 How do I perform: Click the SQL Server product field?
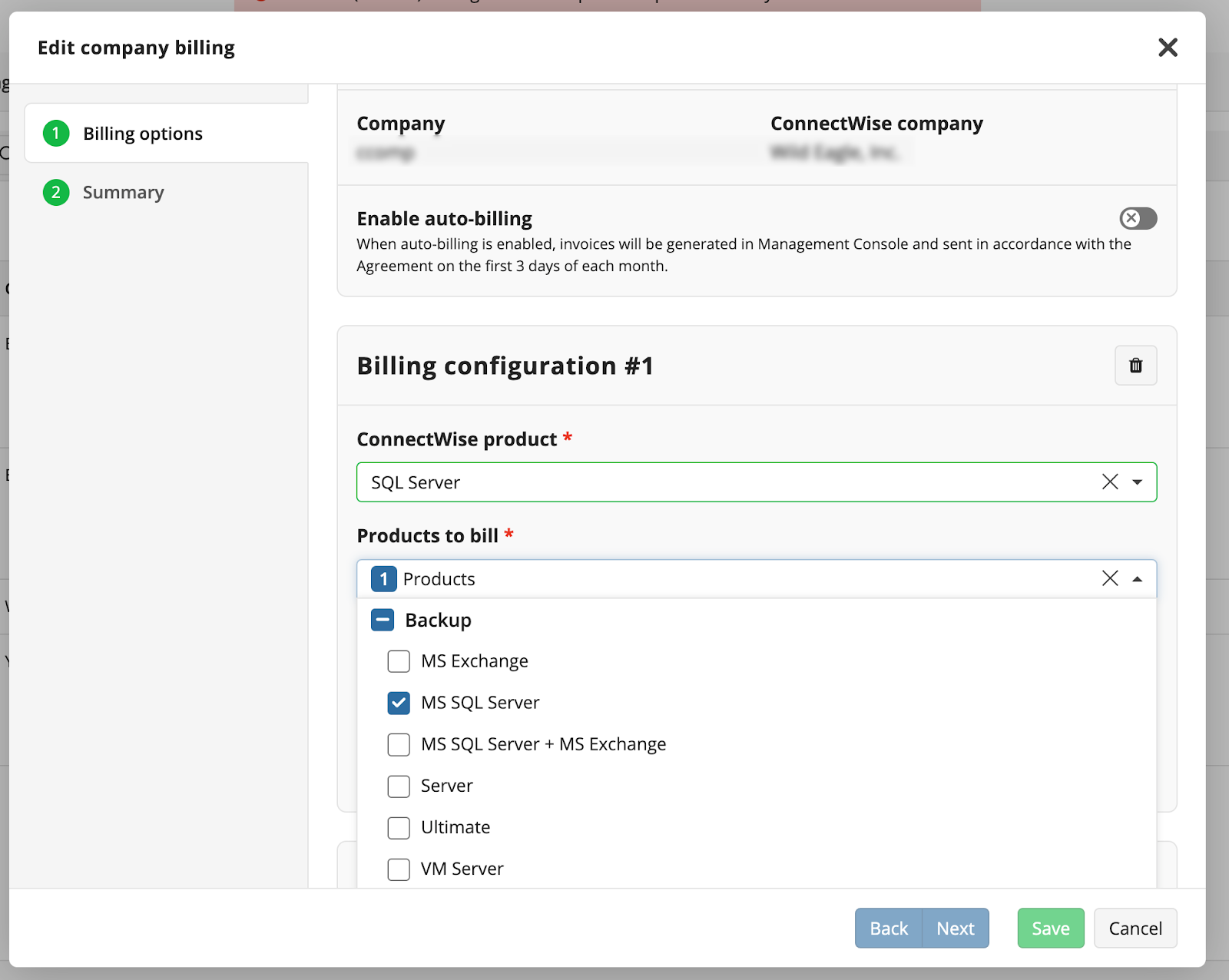pos(757,482)
